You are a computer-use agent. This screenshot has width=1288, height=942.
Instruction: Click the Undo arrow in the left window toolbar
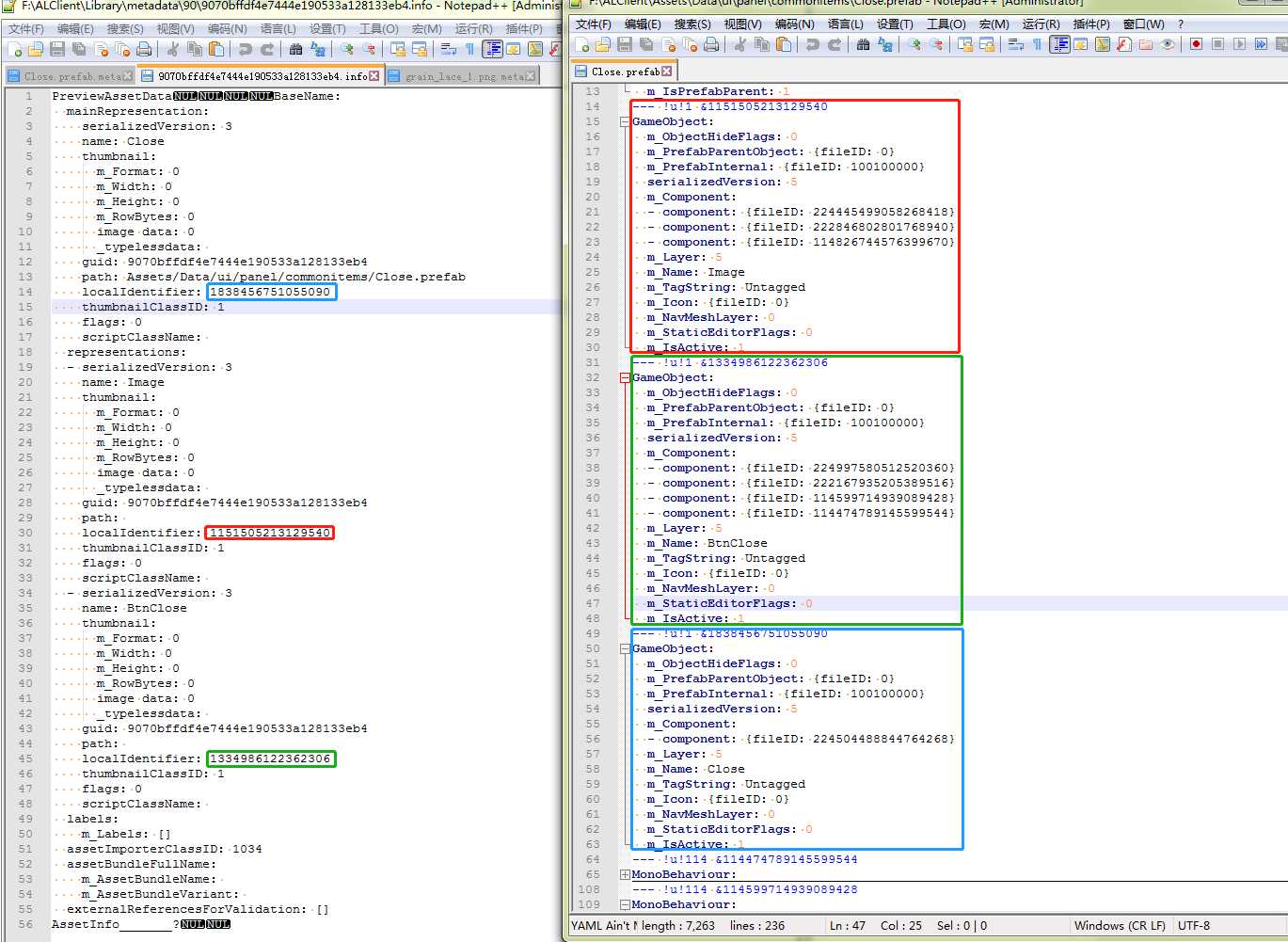click(246, 49)
